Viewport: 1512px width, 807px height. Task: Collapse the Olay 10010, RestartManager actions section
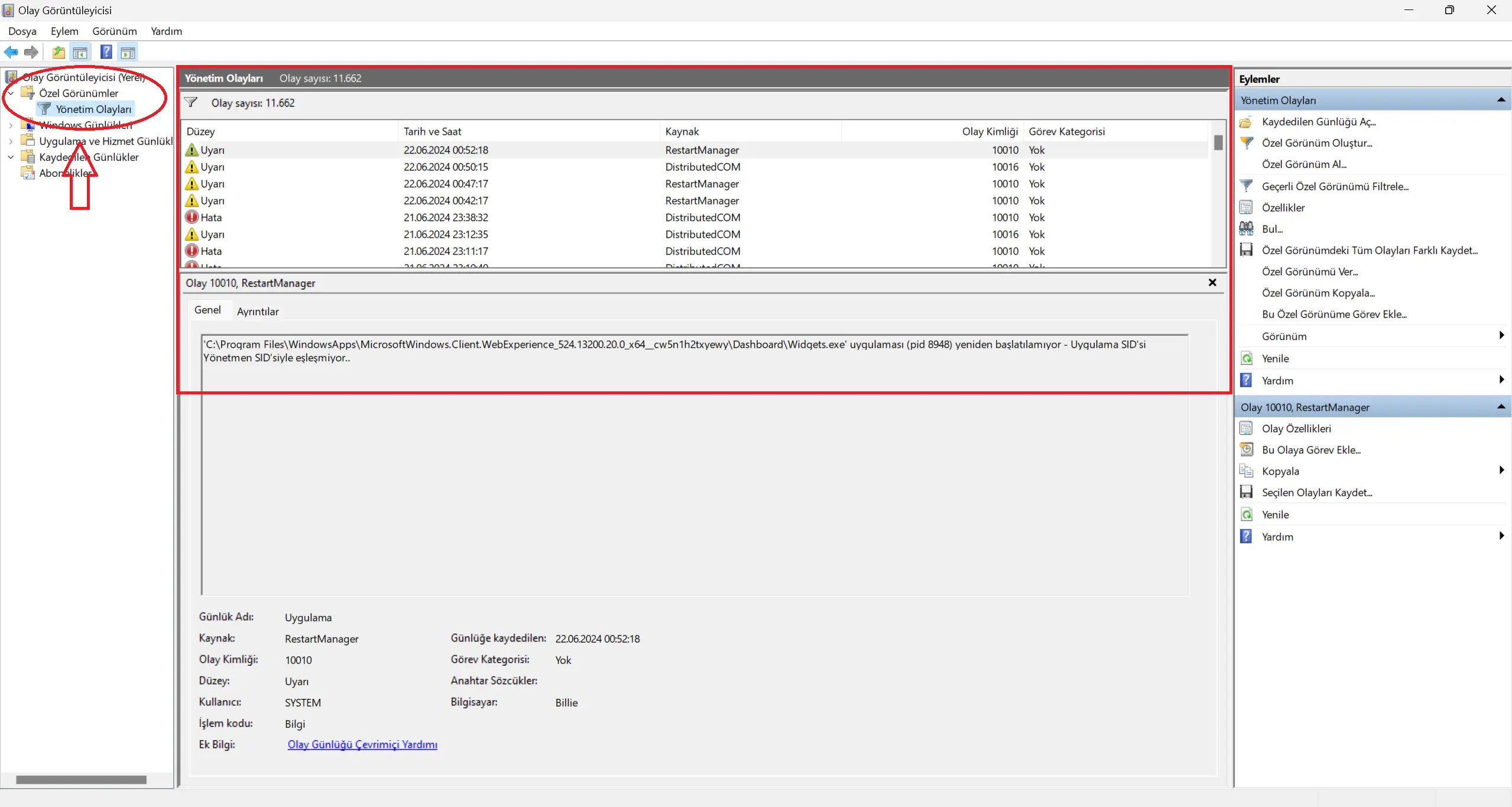click(1500, 407)
